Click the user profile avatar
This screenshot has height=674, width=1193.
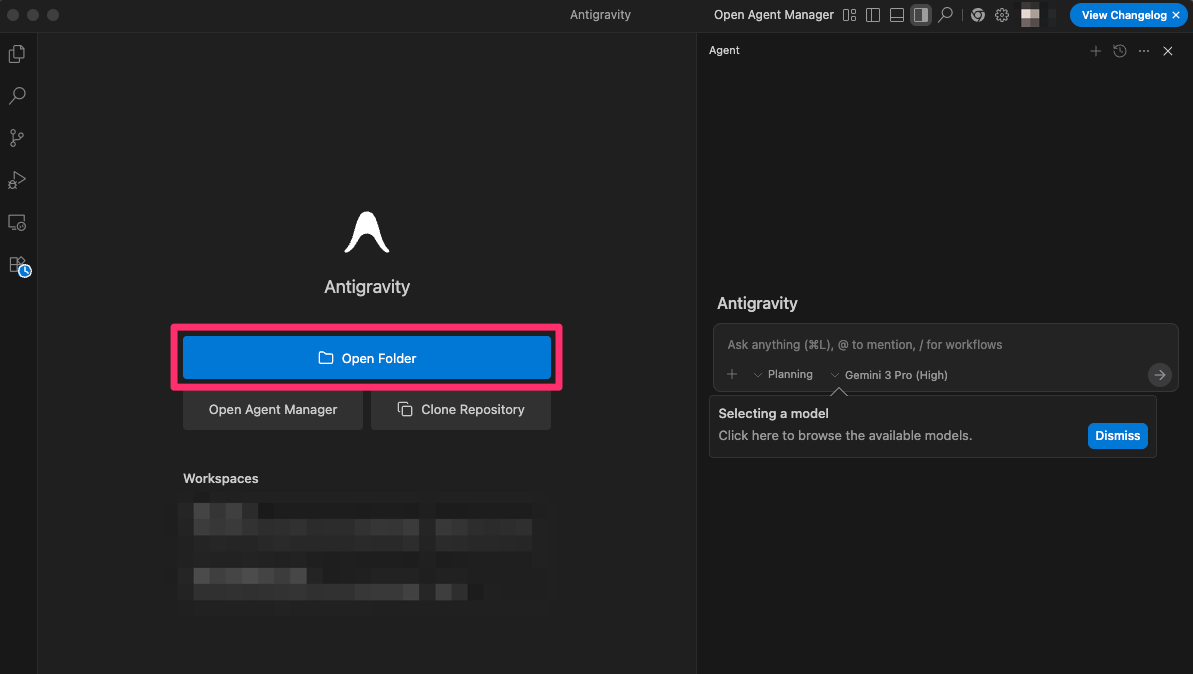coord(1030,15)
